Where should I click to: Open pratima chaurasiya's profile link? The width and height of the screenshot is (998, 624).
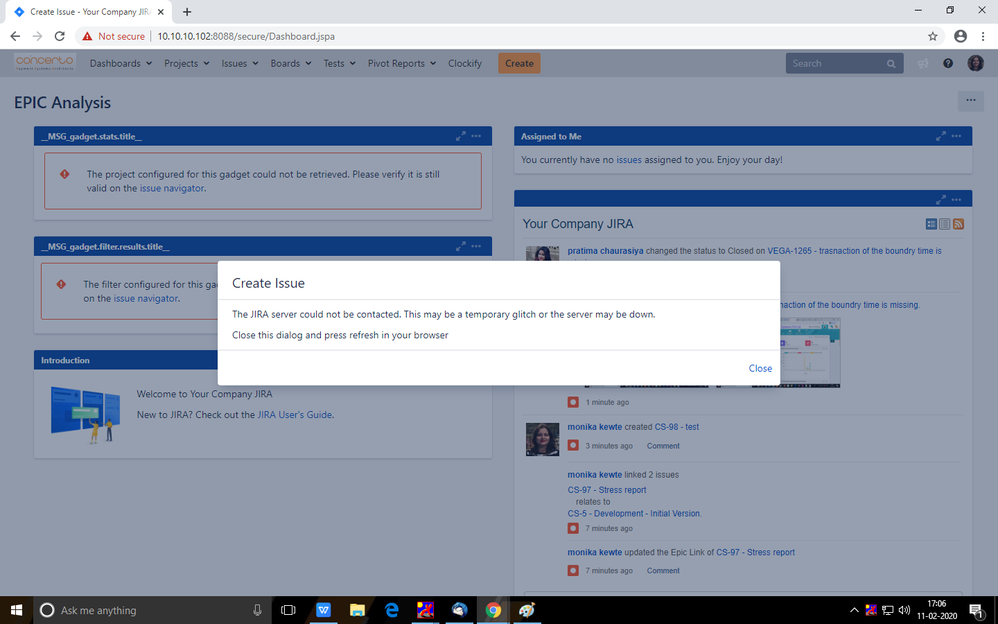pyautogui.click(x=605, y=251)
